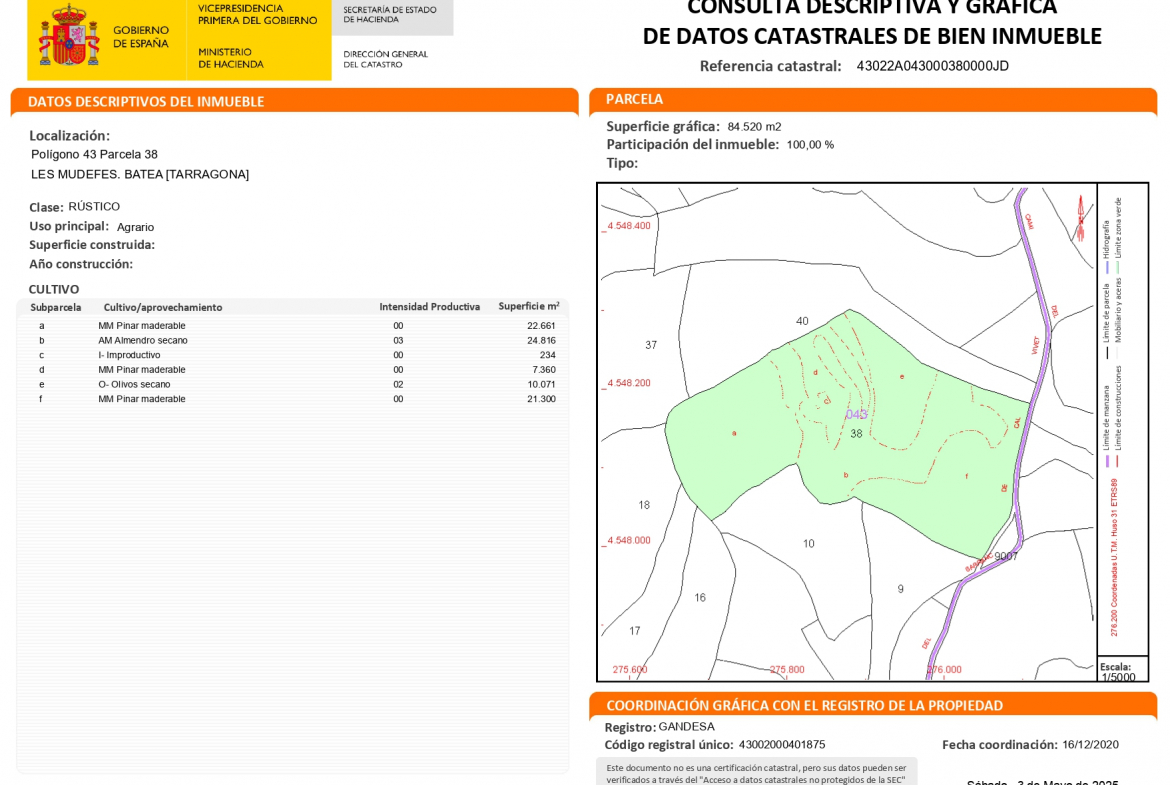This screenshot has height=785, width=1170.
Task: Click road parcel label 9007 on the map
Action: [1006, 557]
